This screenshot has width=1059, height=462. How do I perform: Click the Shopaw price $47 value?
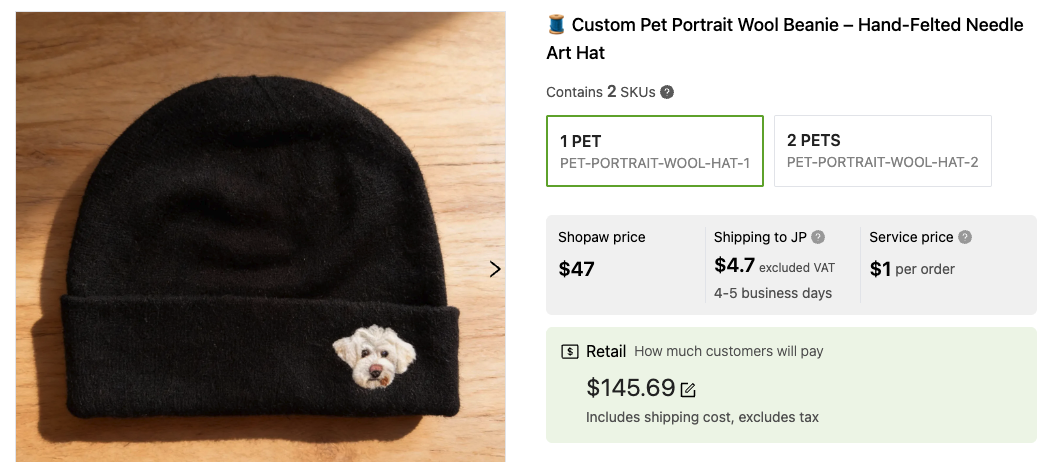pyautogui.click(x=576, y=269)
